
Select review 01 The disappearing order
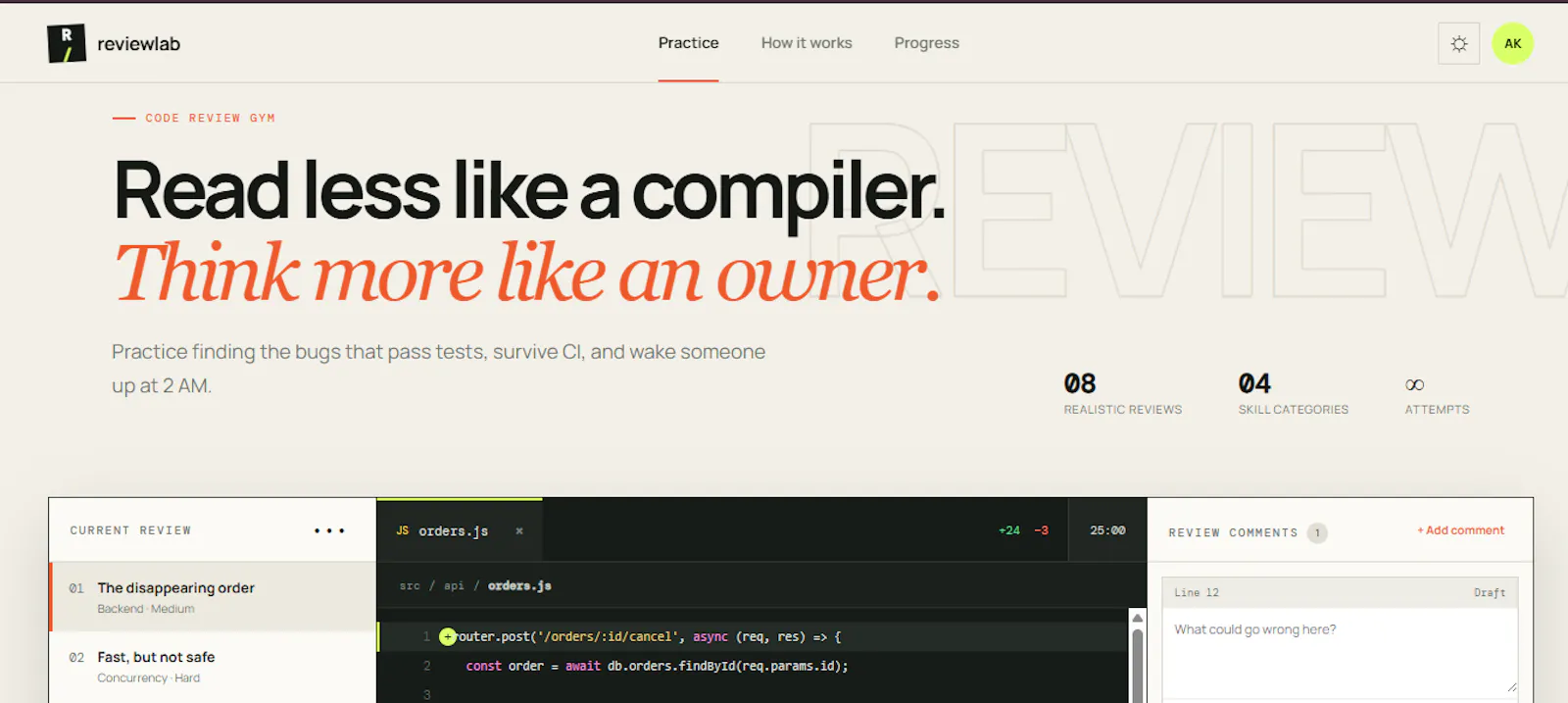213,597
